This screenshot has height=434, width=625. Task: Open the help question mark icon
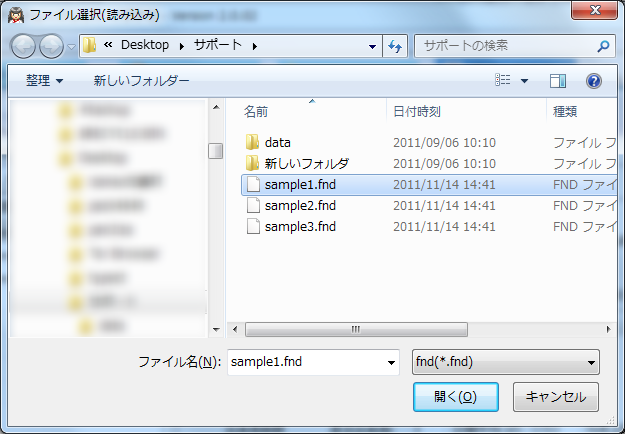point(594,81)
